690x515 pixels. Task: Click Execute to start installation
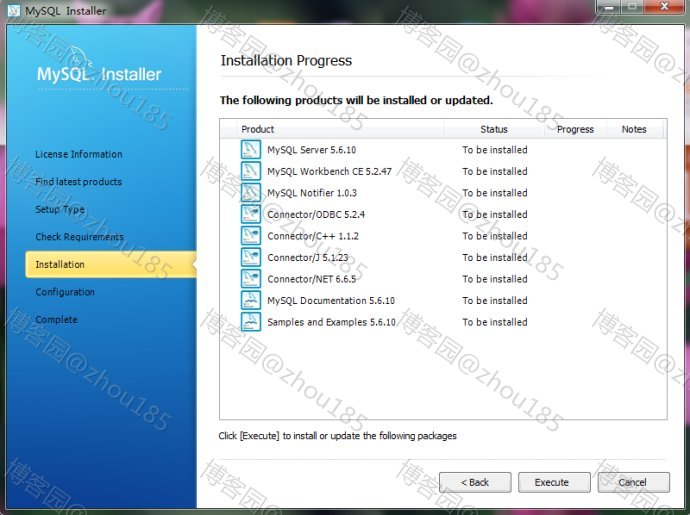[x=554, y=482]
